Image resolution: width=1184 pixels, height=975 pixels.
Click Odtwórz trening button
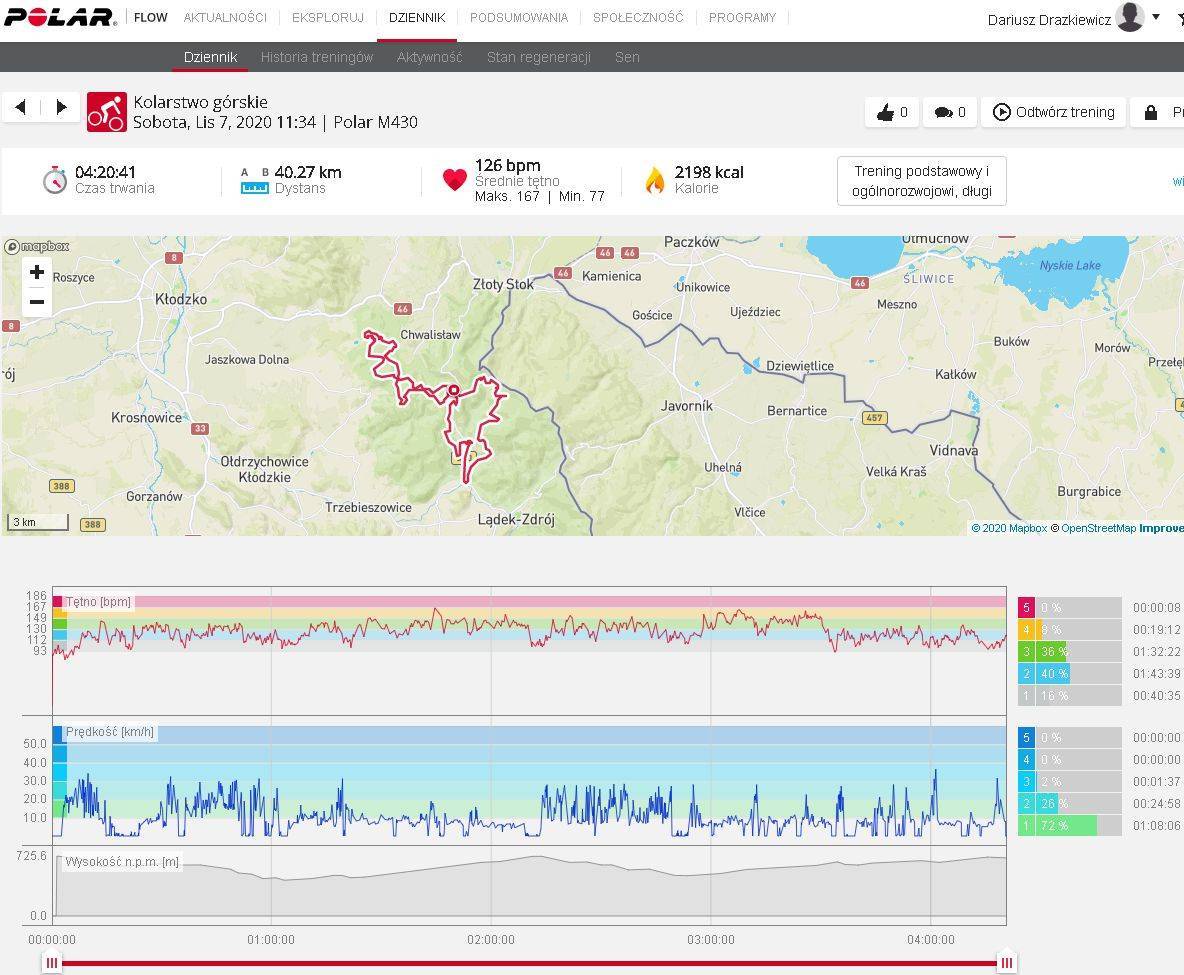pyautogui.click(x=1053, y=112)
